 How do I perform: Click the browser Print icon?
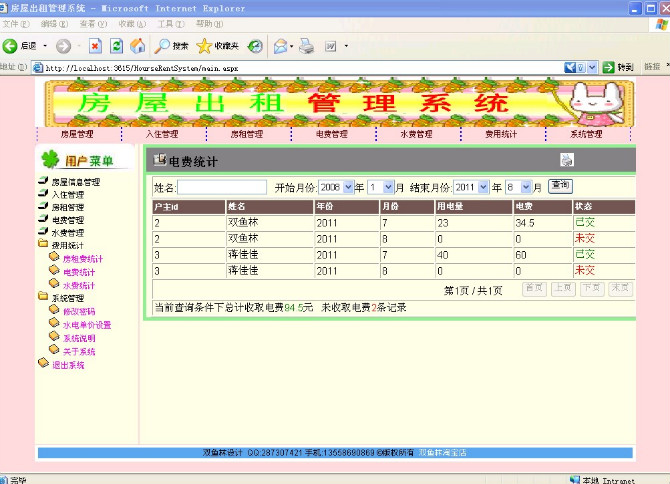pyautogui.click(x=306, y=46)
